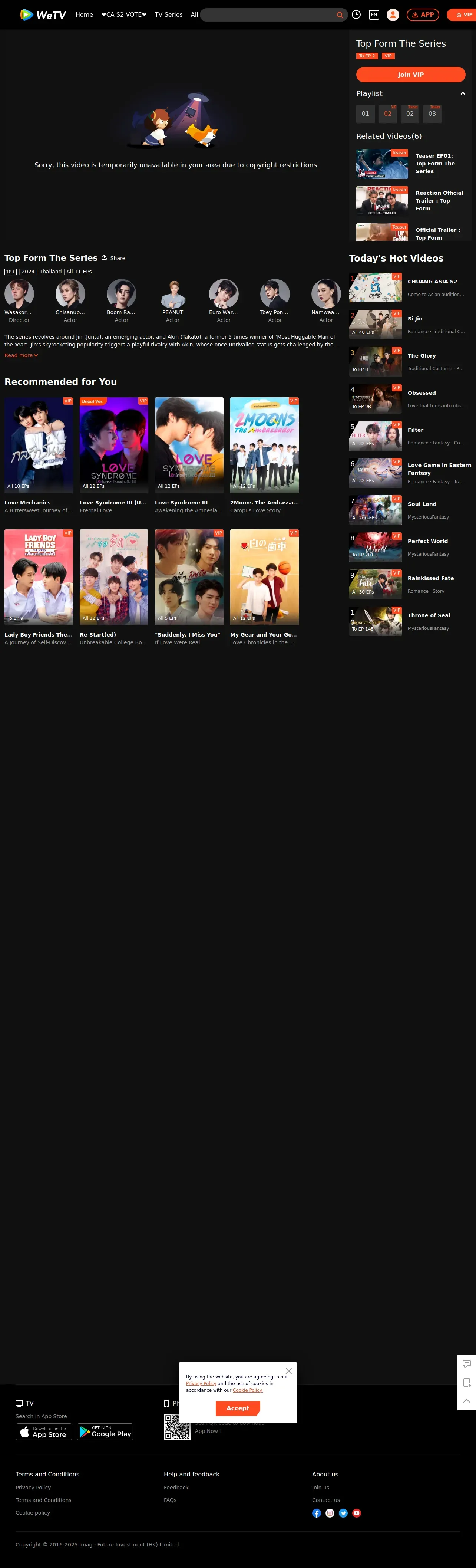The image size is (476, 1568).
Task: Open Re-Start(ed) title link
Action: (98, 634)
